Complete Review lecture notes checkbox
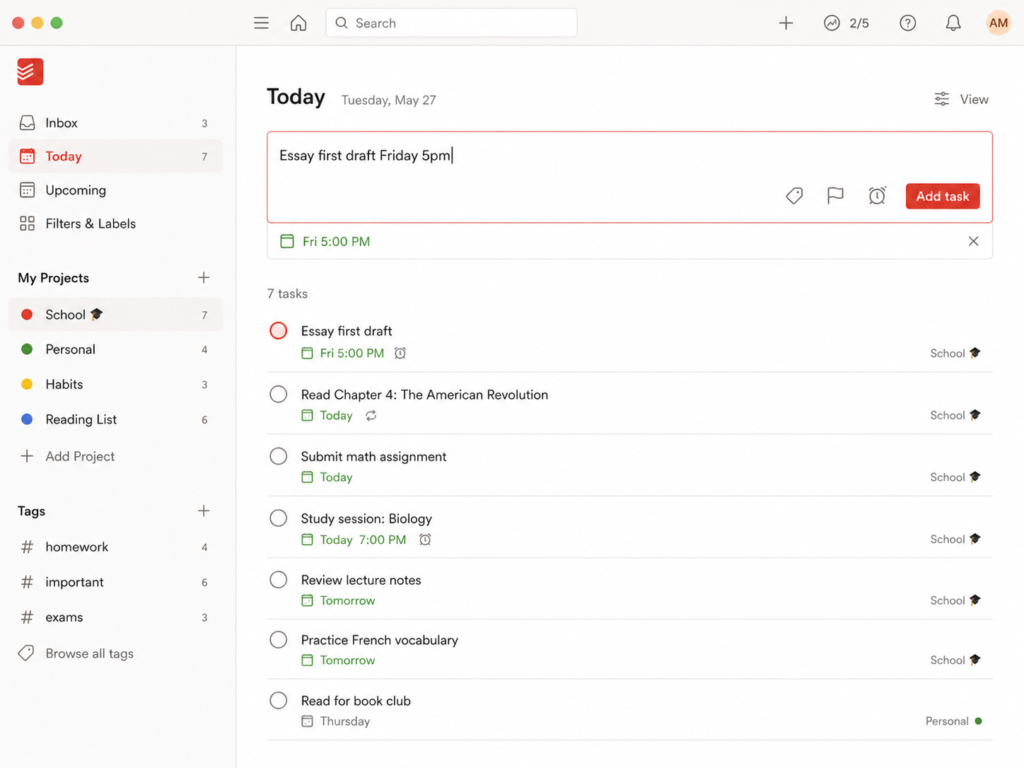This screenshot has width=1024, height=768. point(278,579)
